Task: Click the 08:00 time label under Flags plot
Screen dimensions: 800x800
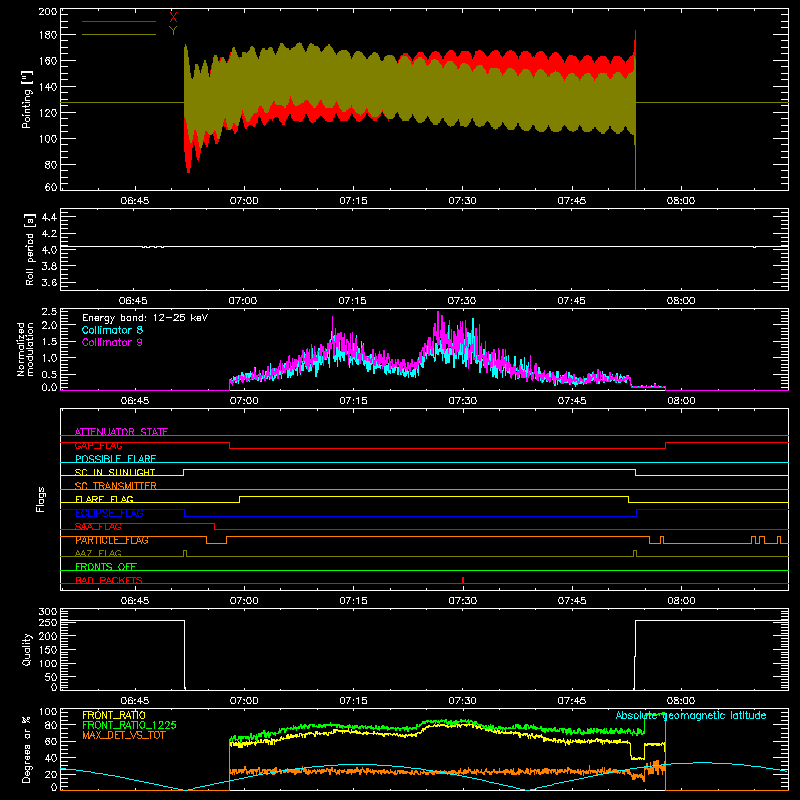Action: (x=681, y=601)
